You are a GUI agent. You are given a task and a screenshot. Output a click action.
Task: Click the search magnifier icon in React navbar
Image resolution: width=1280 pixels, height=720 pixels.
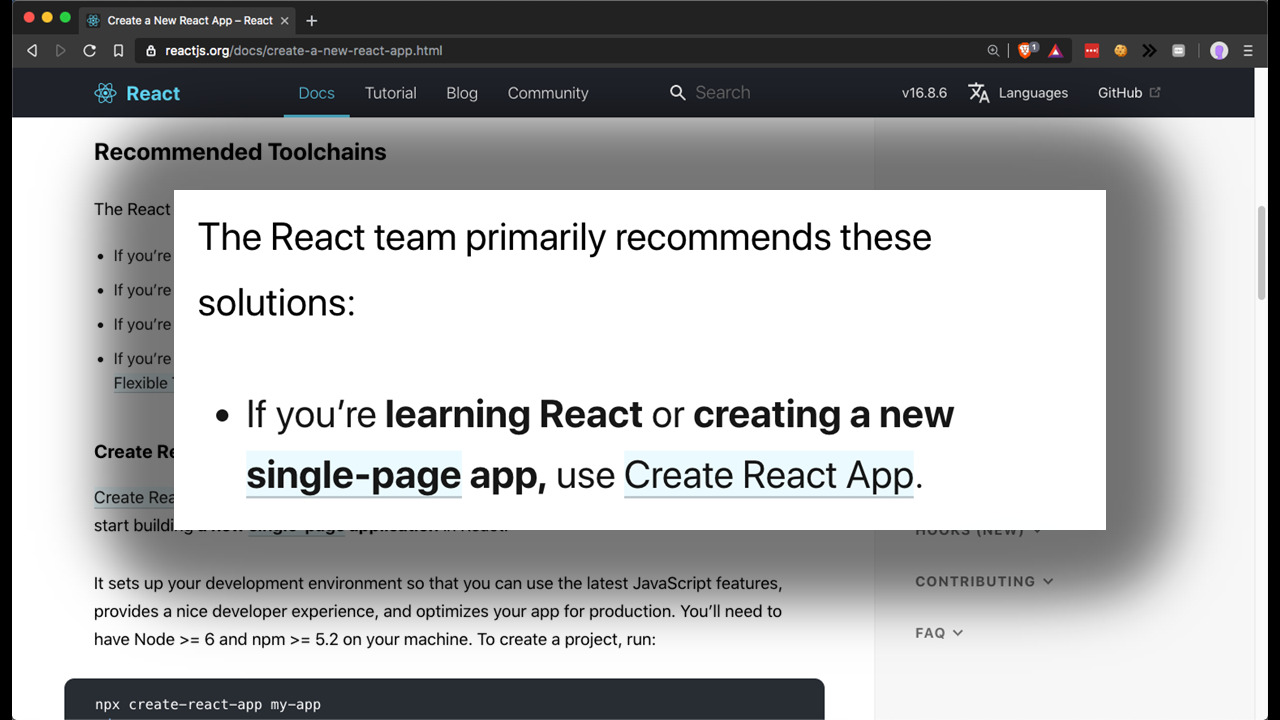click(x=677, y=93)
